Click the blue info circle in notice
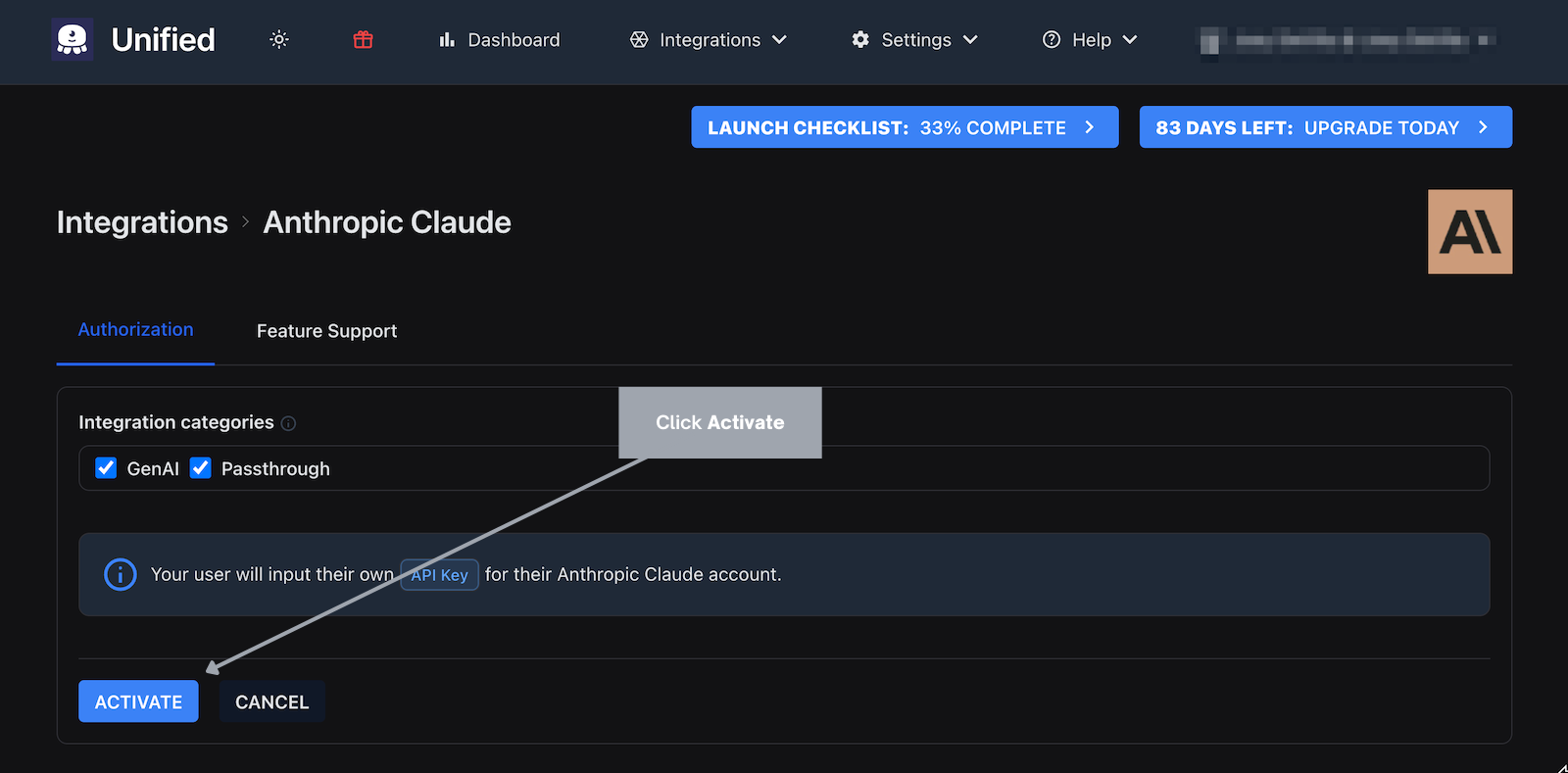Screen dimensions: 1568x773 [121, 574]
